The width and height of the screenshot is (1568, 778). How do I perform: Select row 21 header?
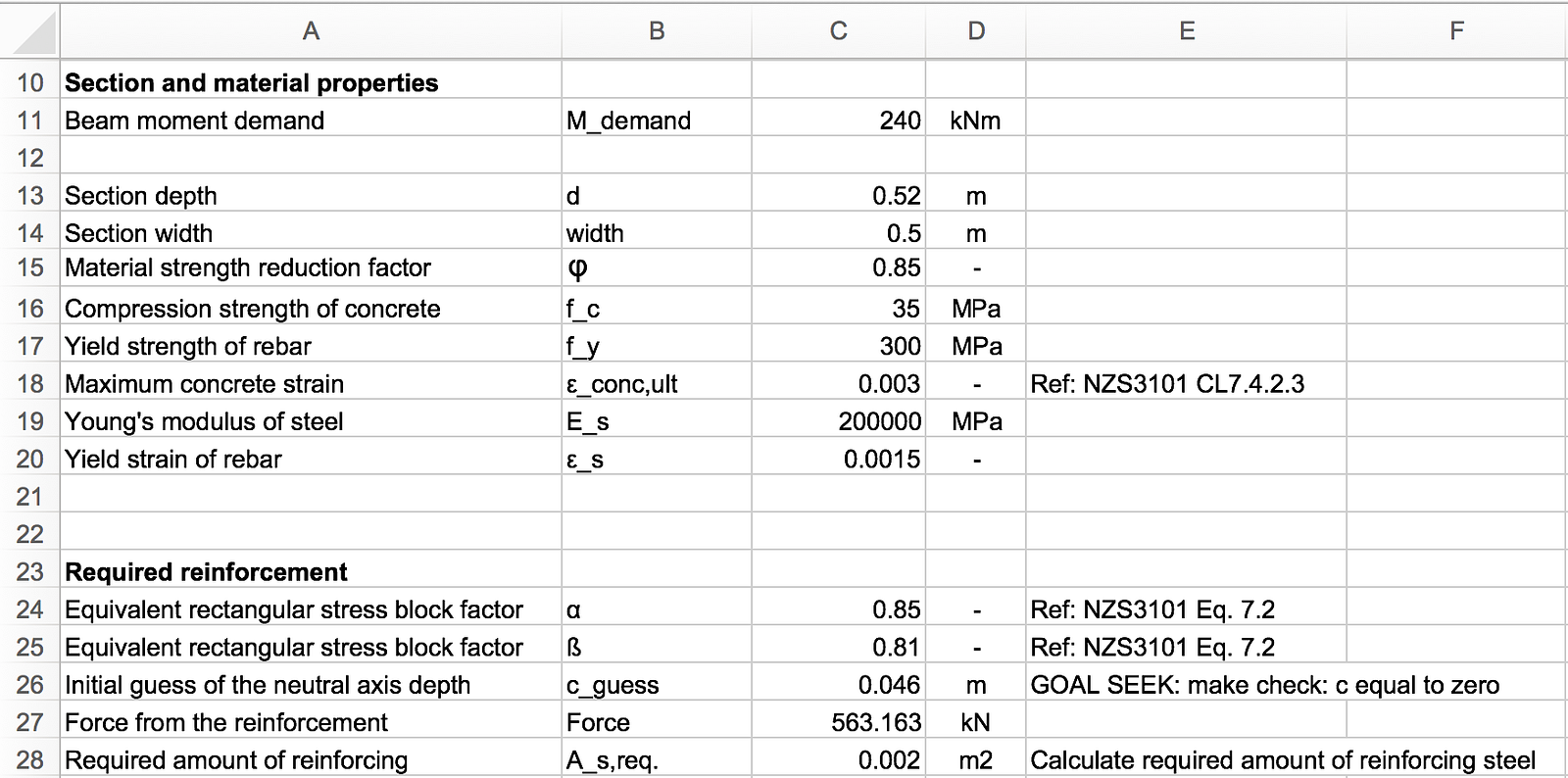pyautogui.click(x=30, y=497)
